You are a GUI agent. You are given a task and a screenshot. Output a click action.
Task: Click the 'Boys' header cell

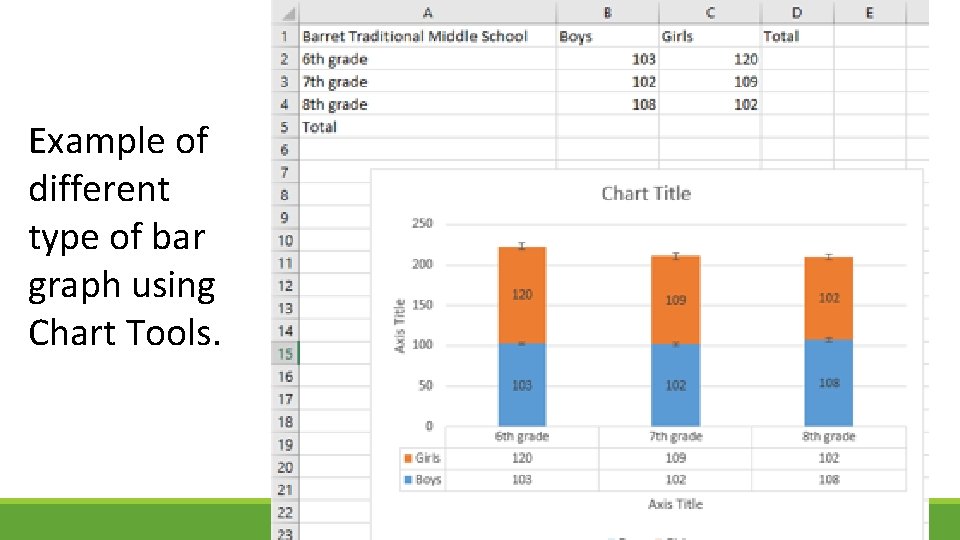click(x=607, y=36)
